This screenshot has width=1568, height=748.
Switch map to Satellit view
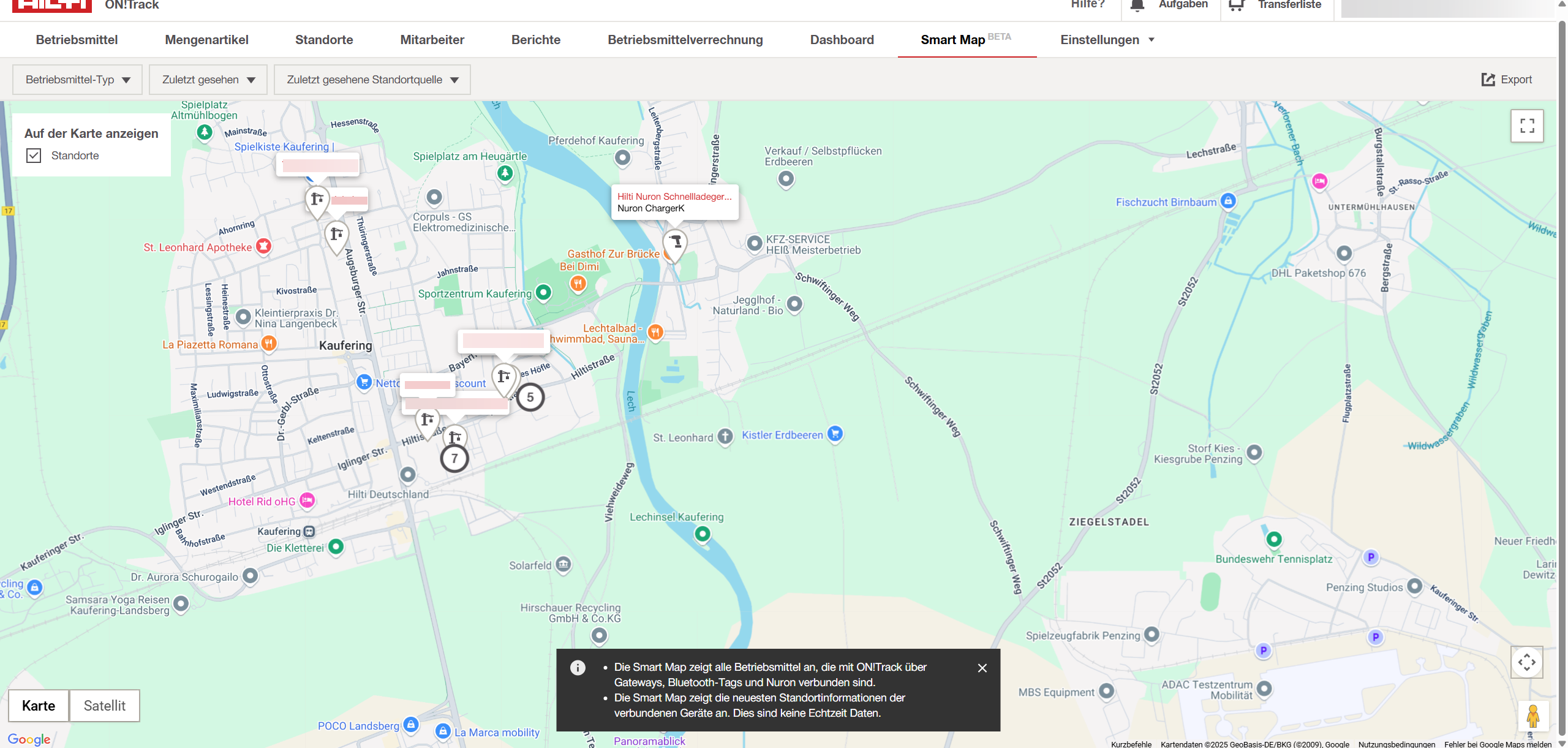tap(105, 706)
